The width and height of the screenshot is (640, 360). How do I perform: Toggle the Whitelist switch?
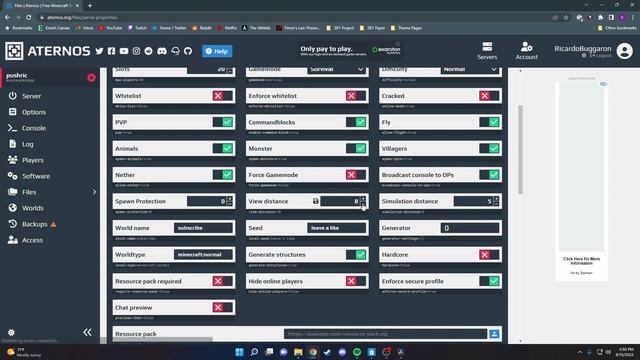pos(223,96)
